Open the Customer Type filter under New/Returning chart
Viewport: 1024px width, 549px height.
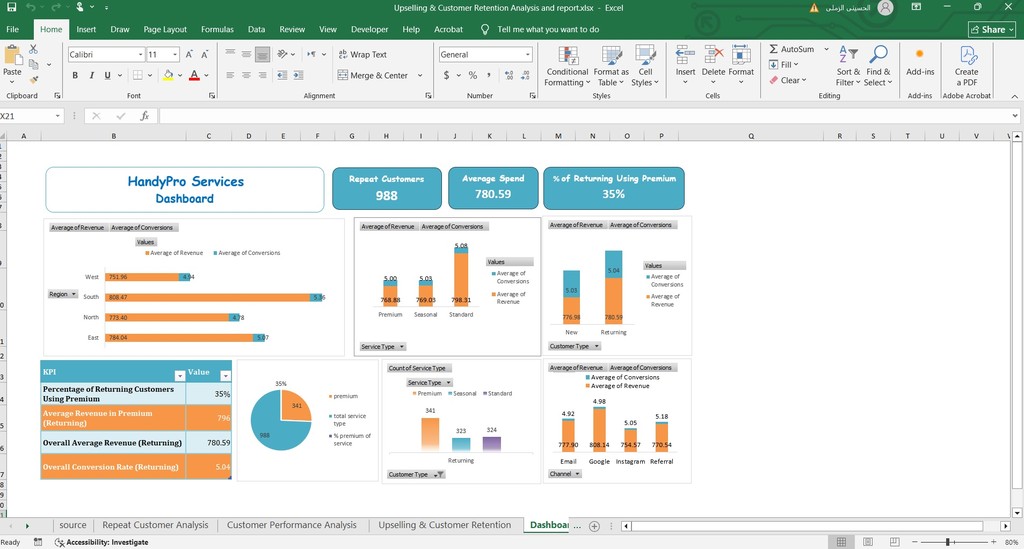tap(574, 346)
